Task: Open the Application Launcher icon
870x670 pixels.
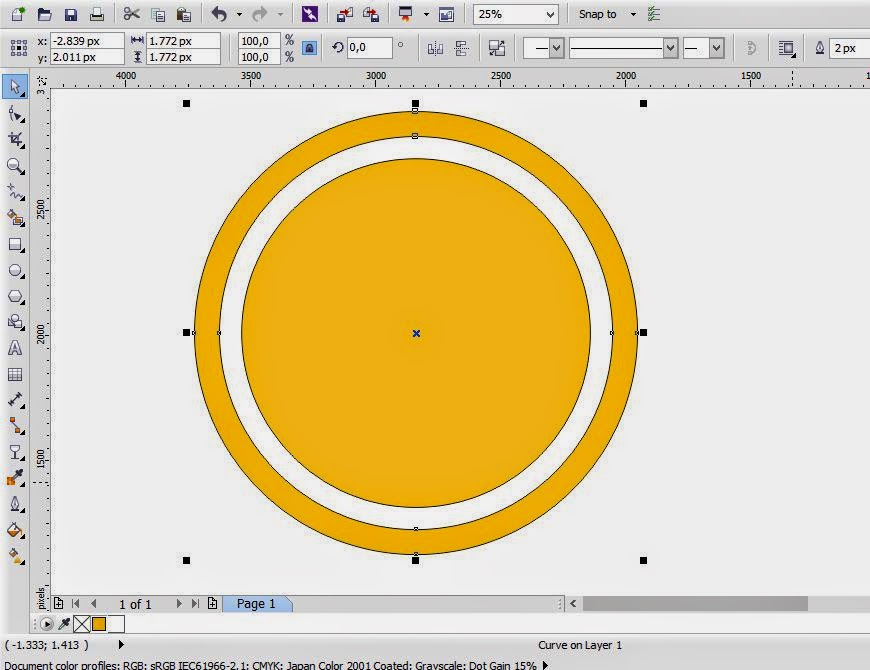Action: 406,14
